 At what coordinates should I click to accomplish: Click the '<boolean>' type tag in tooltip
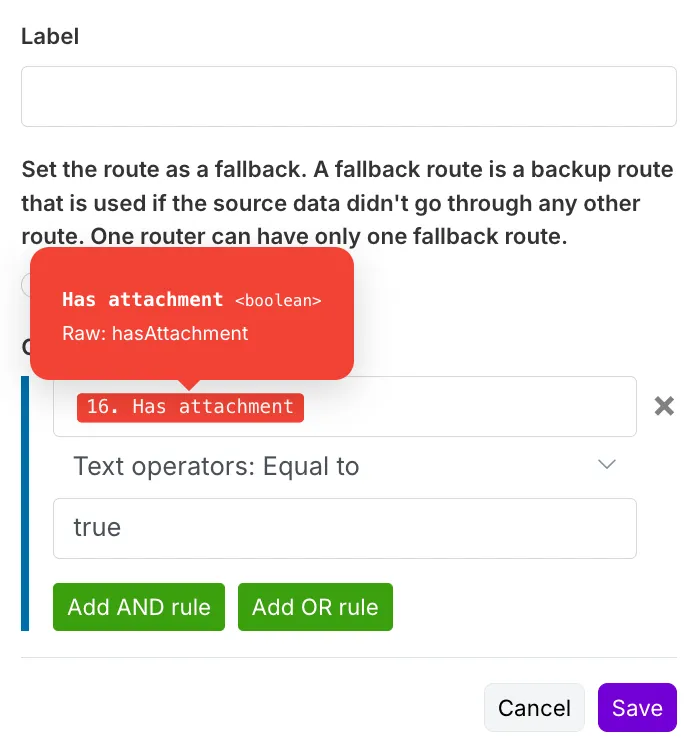(x=278, y=301)
